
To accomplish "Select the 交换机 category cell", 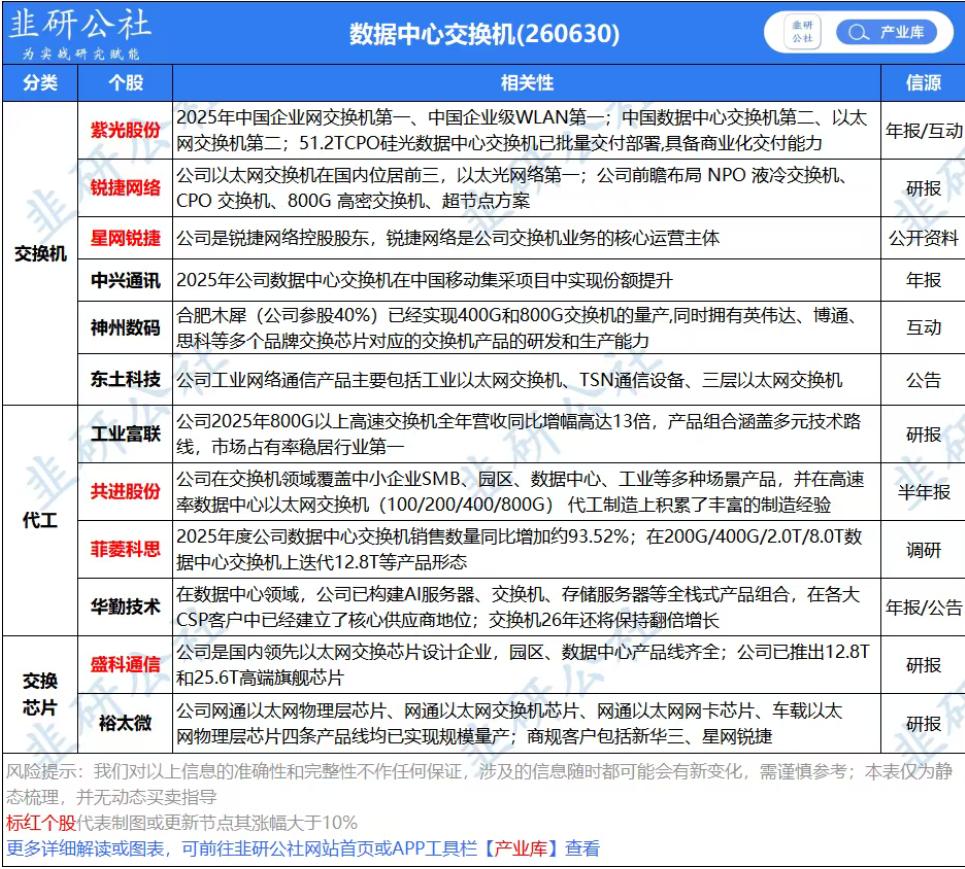I will [40, 253].
